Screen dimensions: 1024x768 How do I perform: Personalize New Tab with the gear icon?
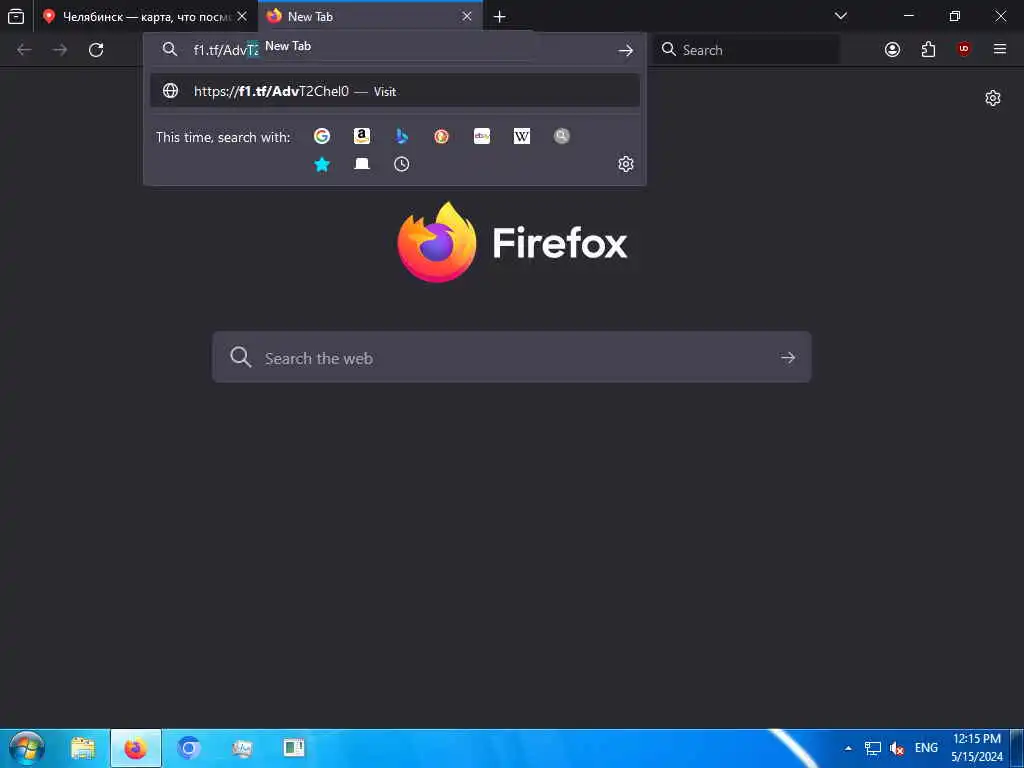993,98
